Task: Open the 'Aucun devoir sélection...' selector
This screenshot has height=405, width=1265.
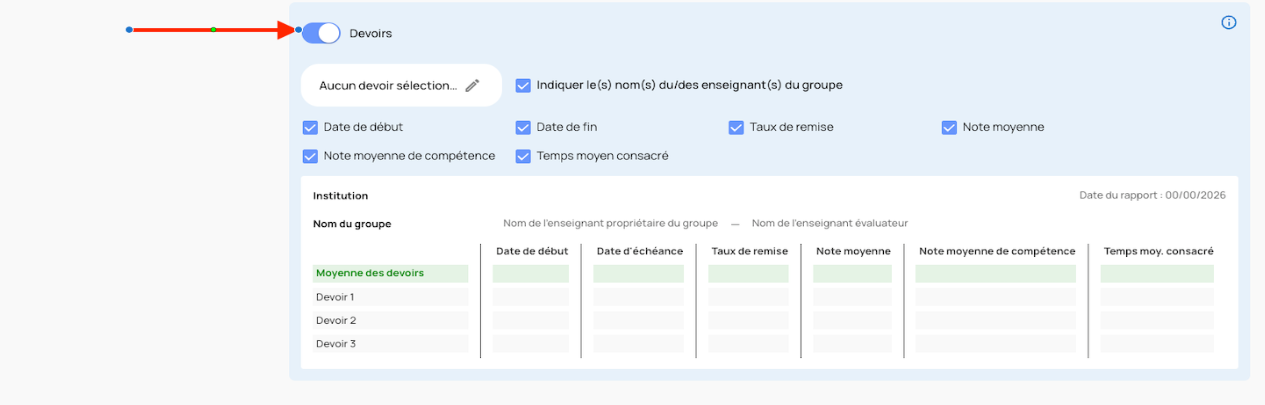Action: [388, 86]
